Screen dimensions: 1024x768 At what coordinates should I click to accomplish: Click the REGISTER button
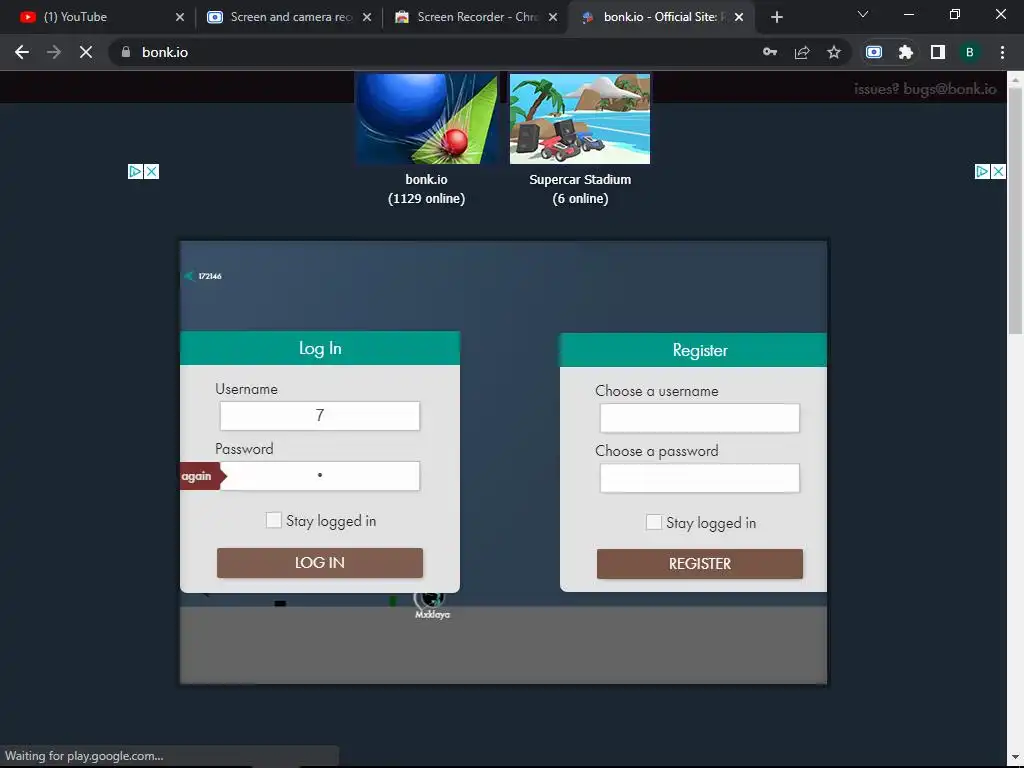699,564
